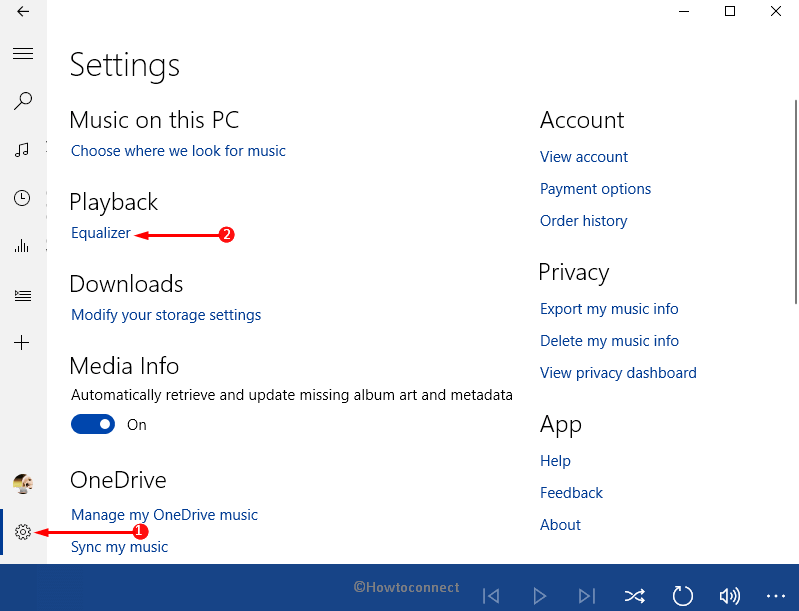Open Payment options link
Viewport: 799px width, 611px height.
pyautogui.click(x=595, y=189)
